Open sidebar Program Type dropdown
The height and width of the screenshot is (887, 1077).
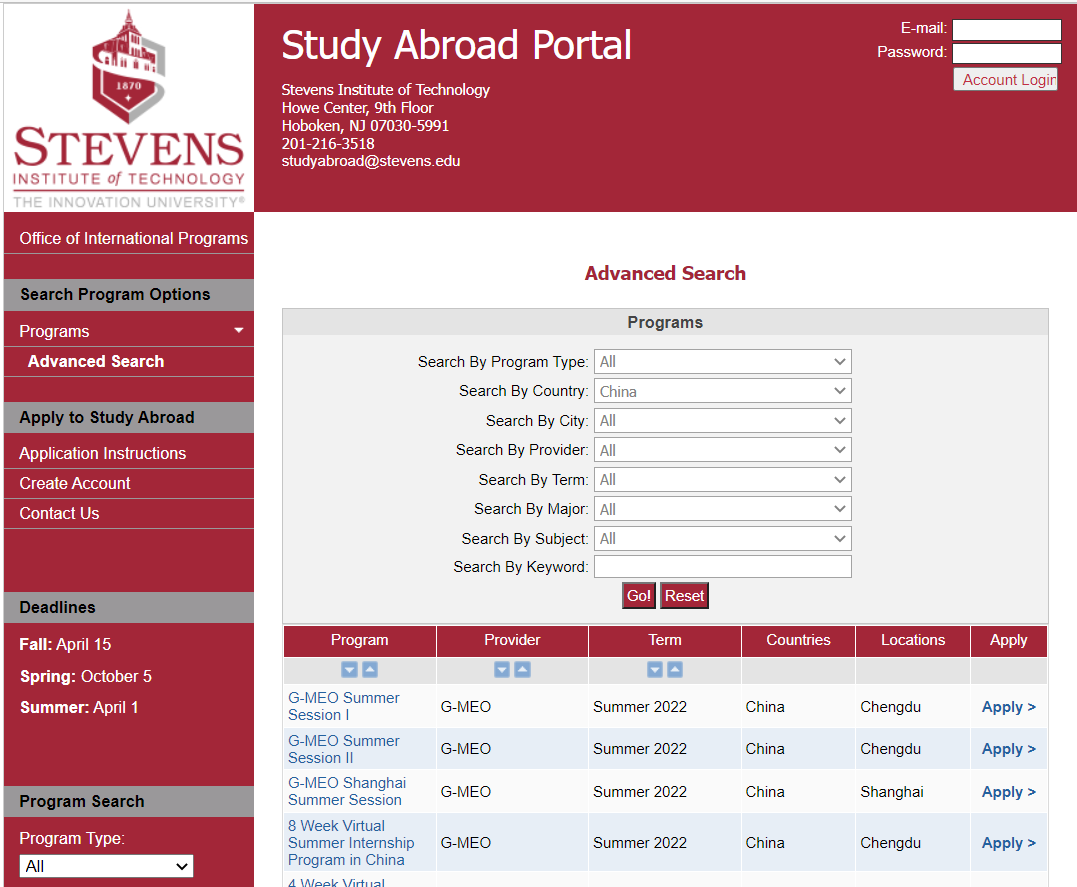tap(106, 866)
